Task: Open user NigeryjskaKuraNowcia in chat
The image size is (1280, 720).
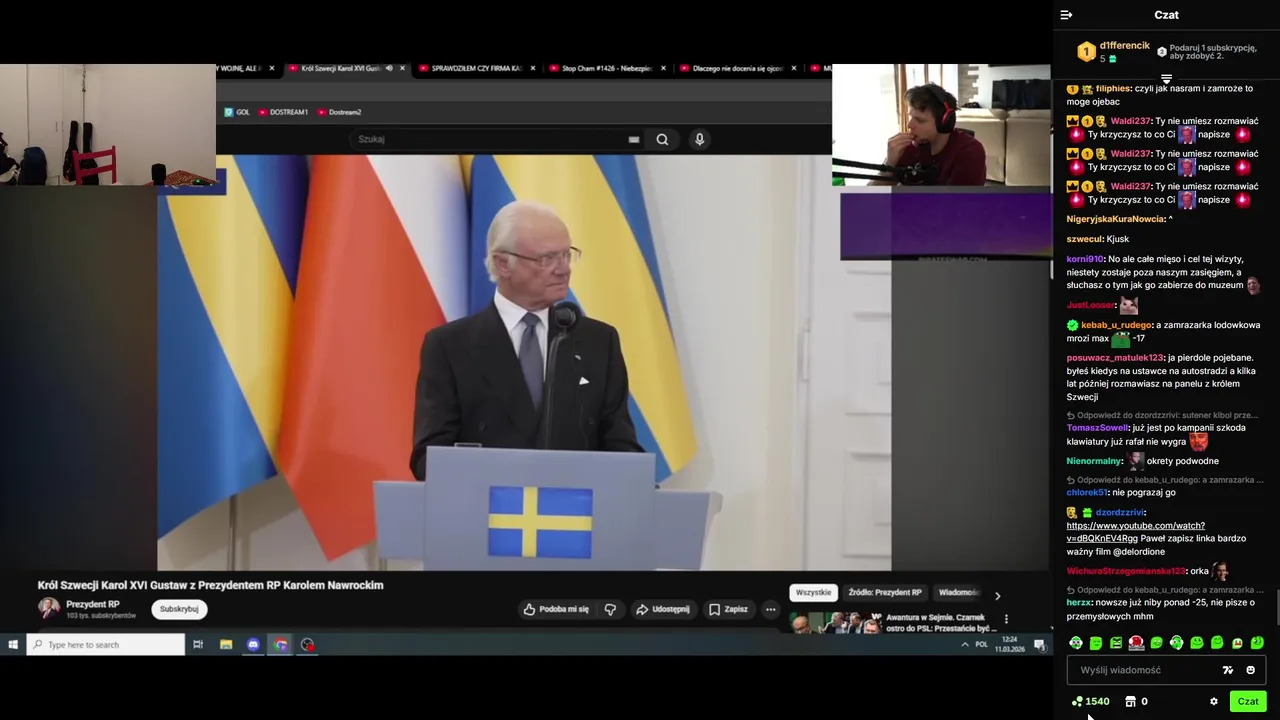Action: tap(1115, 219)
